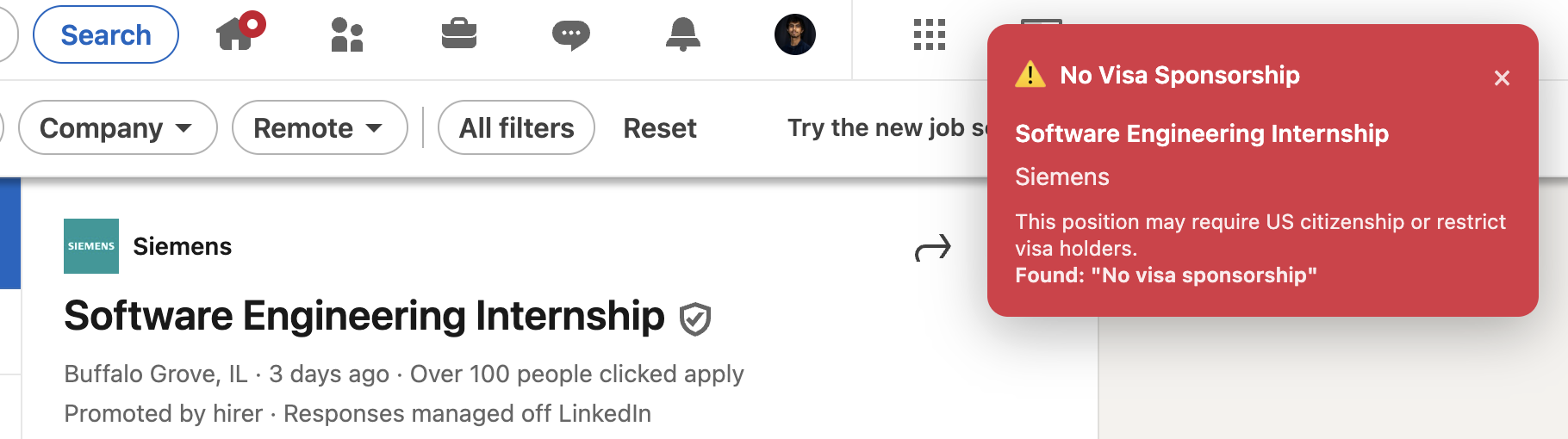Expand the Remote filter dropdown
This screenshot has height=439, width=1568.
pos(319,128)
